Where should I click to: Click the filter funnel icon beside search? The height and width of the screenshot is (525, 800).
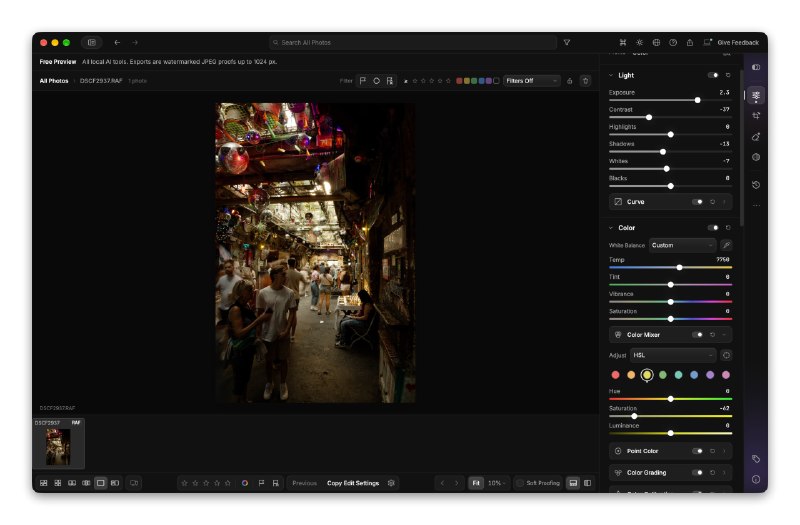[567, 43]
